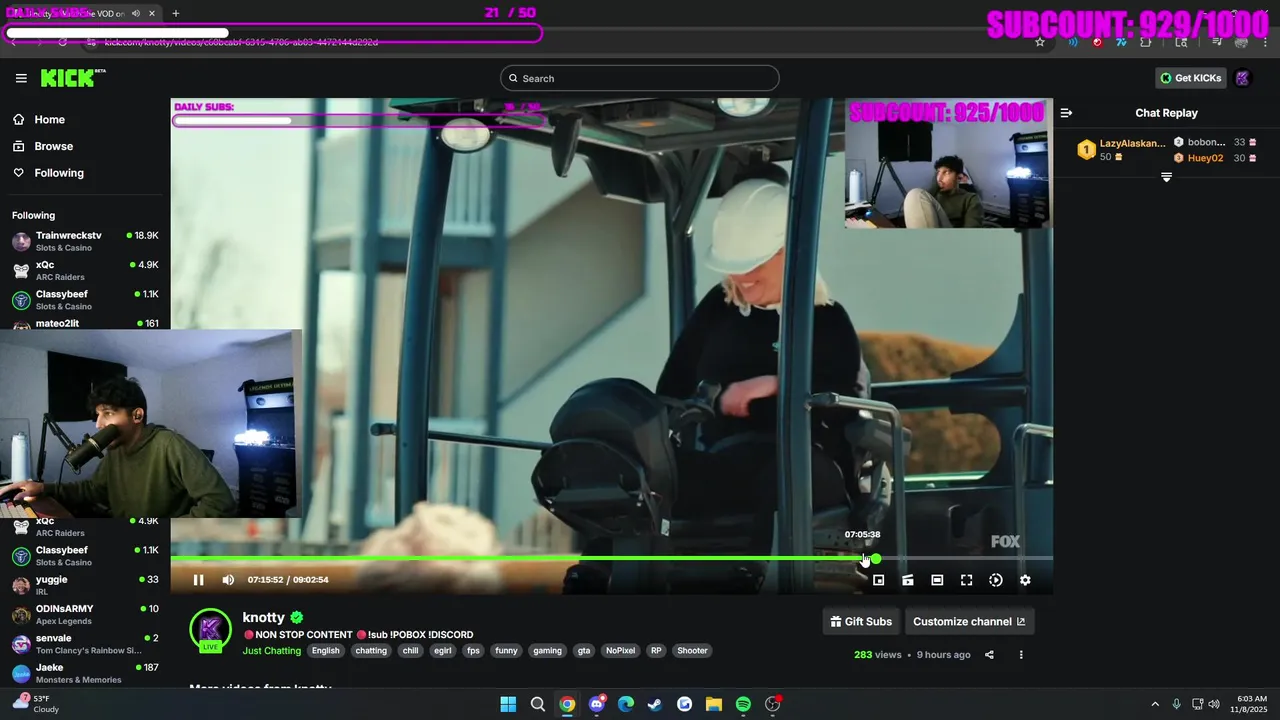Select bobon... in gift leaderboard
1280x720 pixels.
point(1214,142)
